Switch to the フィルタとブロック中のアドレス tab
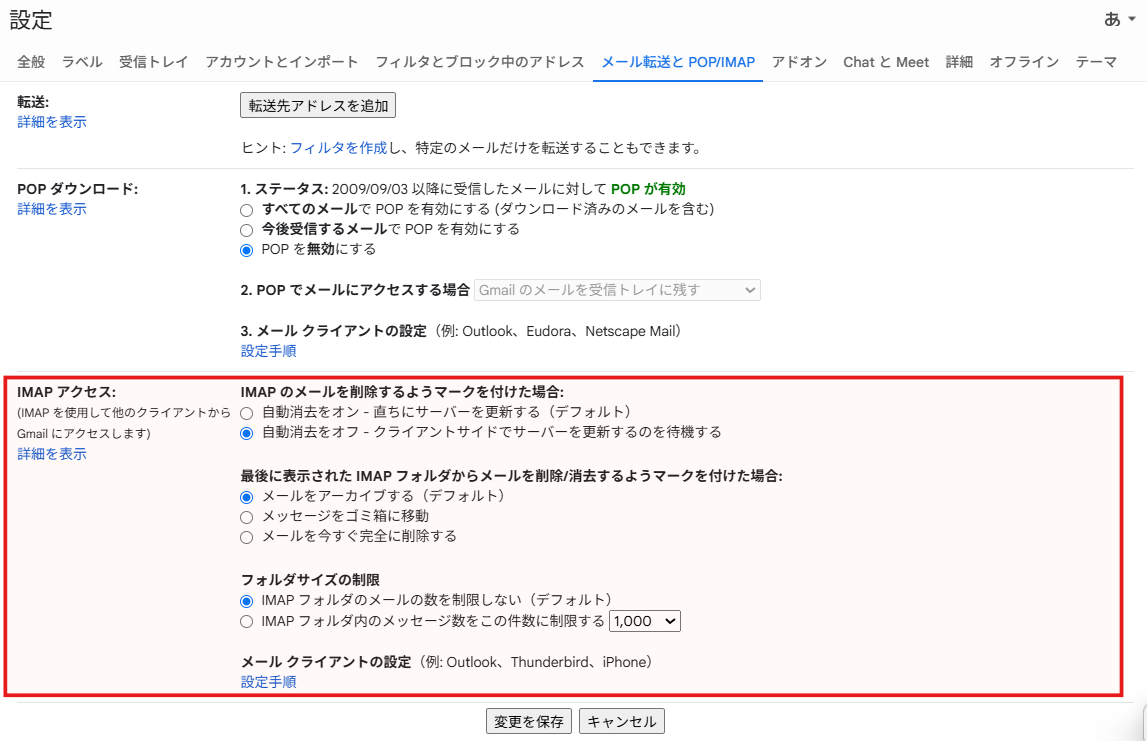Image resolution: width=1147 pixels, height=741 pixels. [478, 61]
